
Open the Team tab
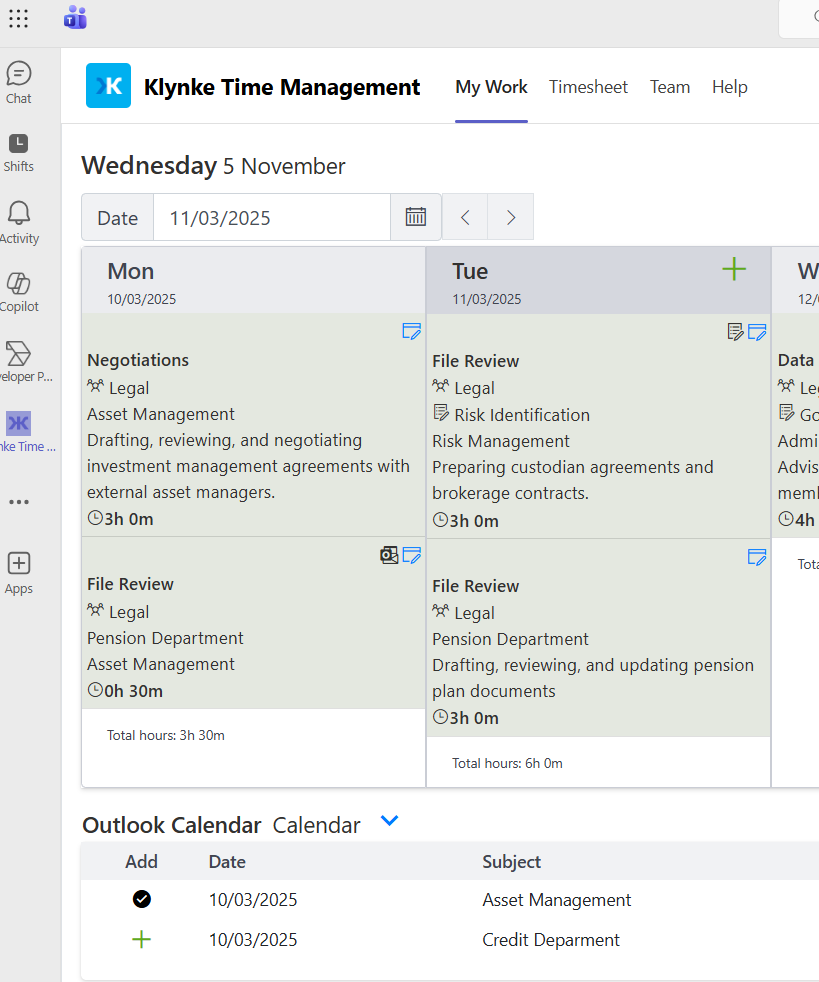[x=670, y=87]
